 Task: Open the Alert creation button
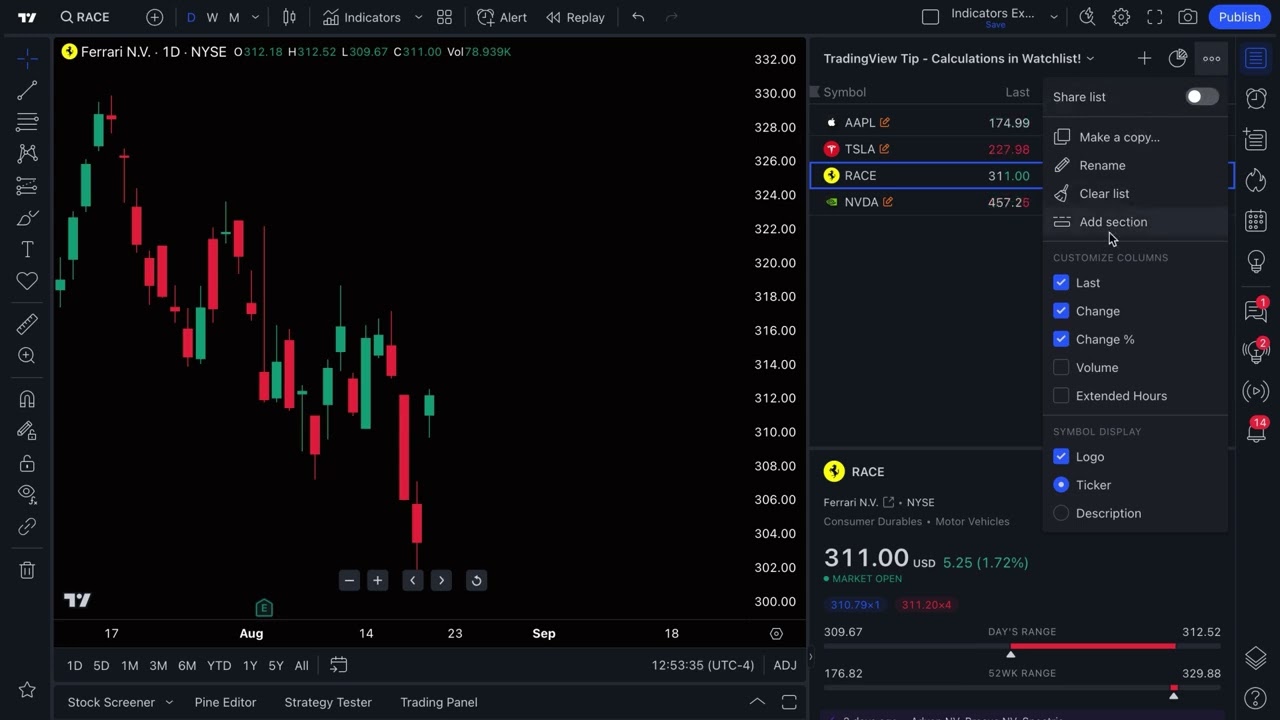tap(502, 17)
